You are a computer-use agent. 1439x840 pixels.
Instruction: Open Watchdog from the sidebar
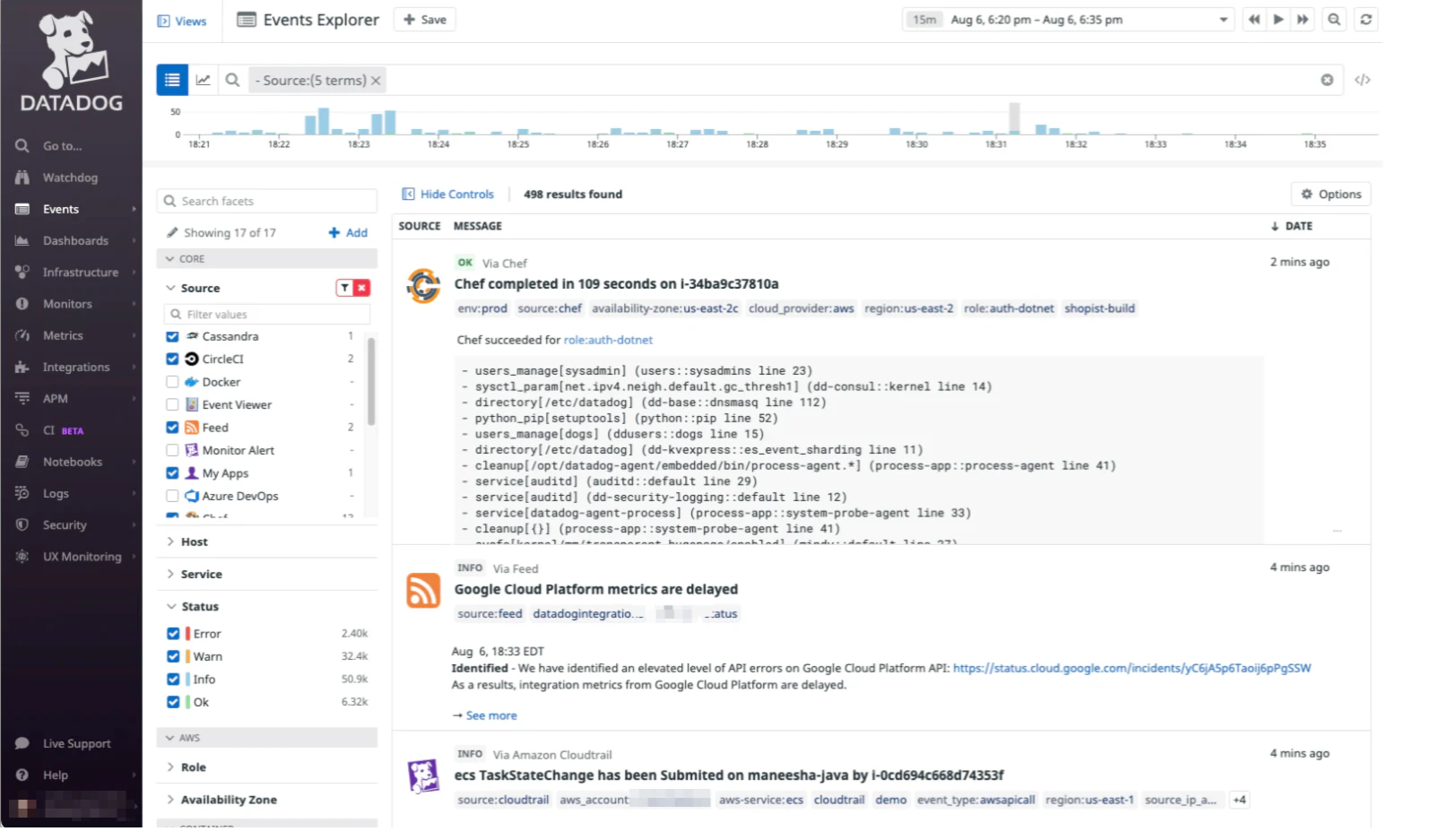(71, 178)
